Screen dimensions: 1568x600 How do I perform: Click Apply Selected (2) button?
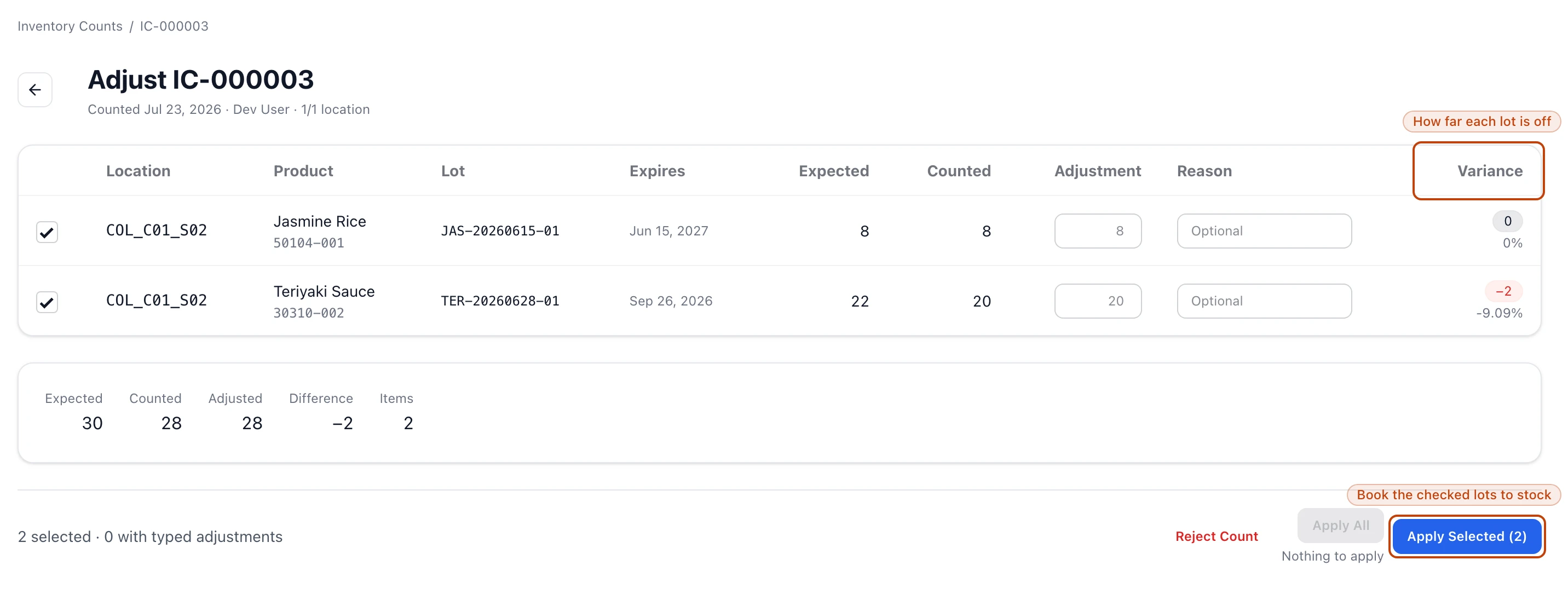point(1466,536)
